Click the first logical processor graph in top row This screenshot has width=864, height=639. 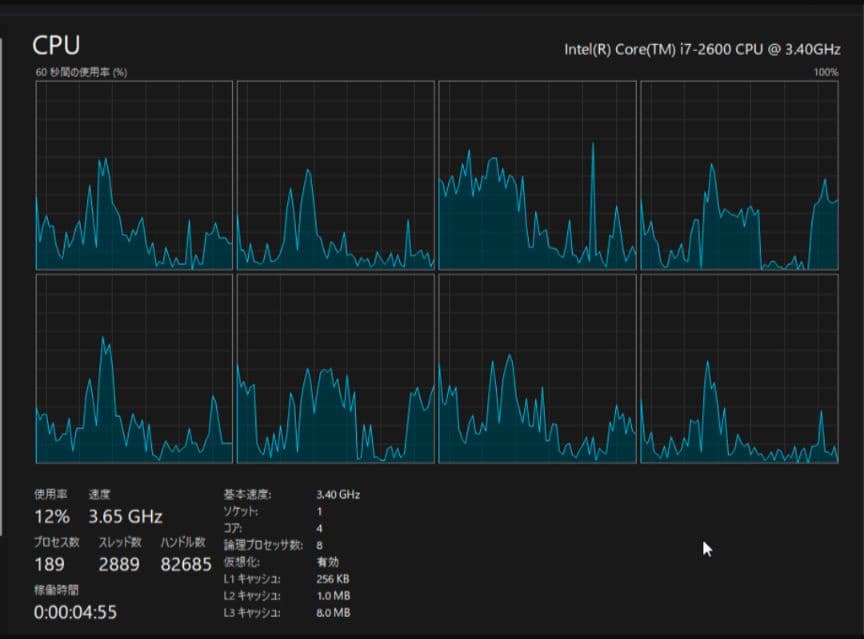coord(134,175)
